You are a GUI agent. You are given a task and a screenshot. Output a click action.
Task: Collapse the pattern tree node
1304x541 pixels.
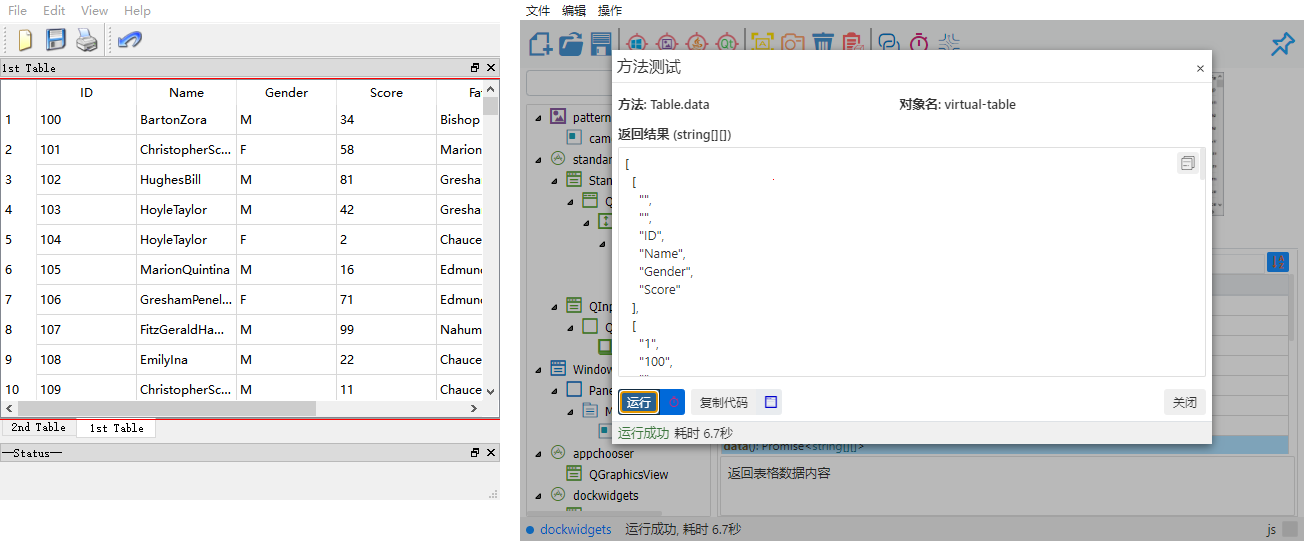coord(539,118)
